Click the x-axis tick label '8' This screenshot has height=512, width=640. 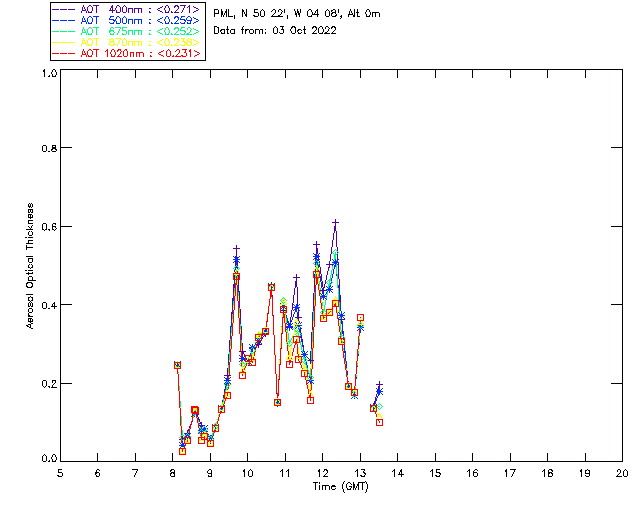pos(173,473)
